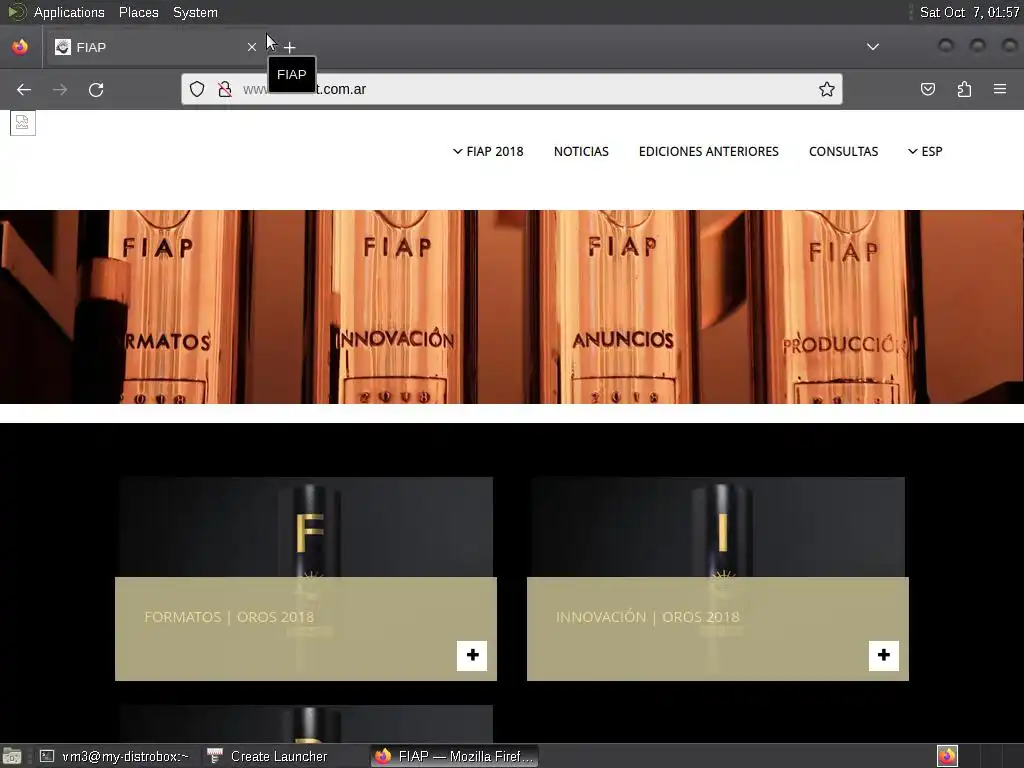Open the Firefox hamburger menu
Screen dimensions: 1024x768
[x=1000, y=89]
